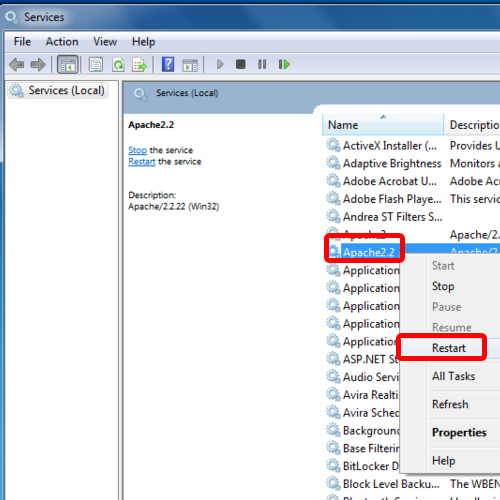Toggle the Show/Hide Console Tree button
500x500 pixels.
pos(68,64)
